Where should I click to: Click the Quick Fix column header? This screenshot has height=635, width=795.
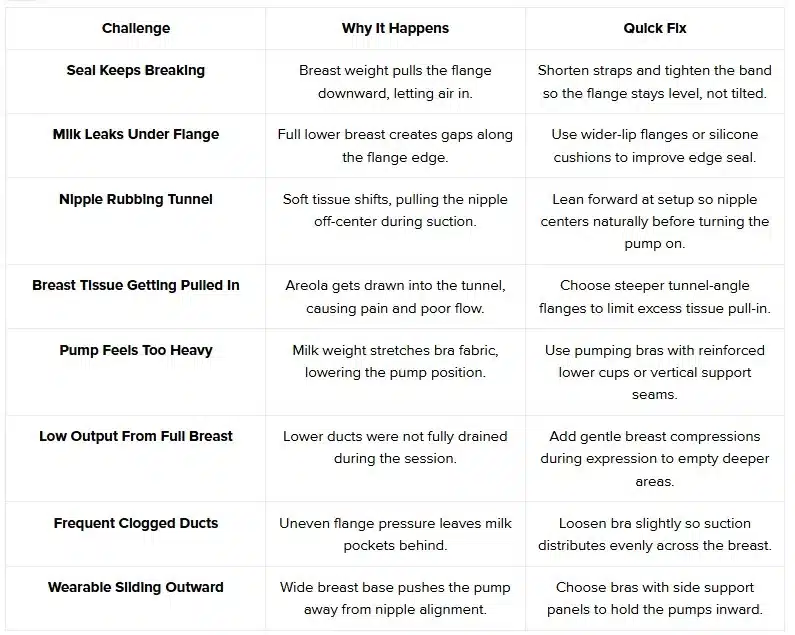click(x=655, y=28)
